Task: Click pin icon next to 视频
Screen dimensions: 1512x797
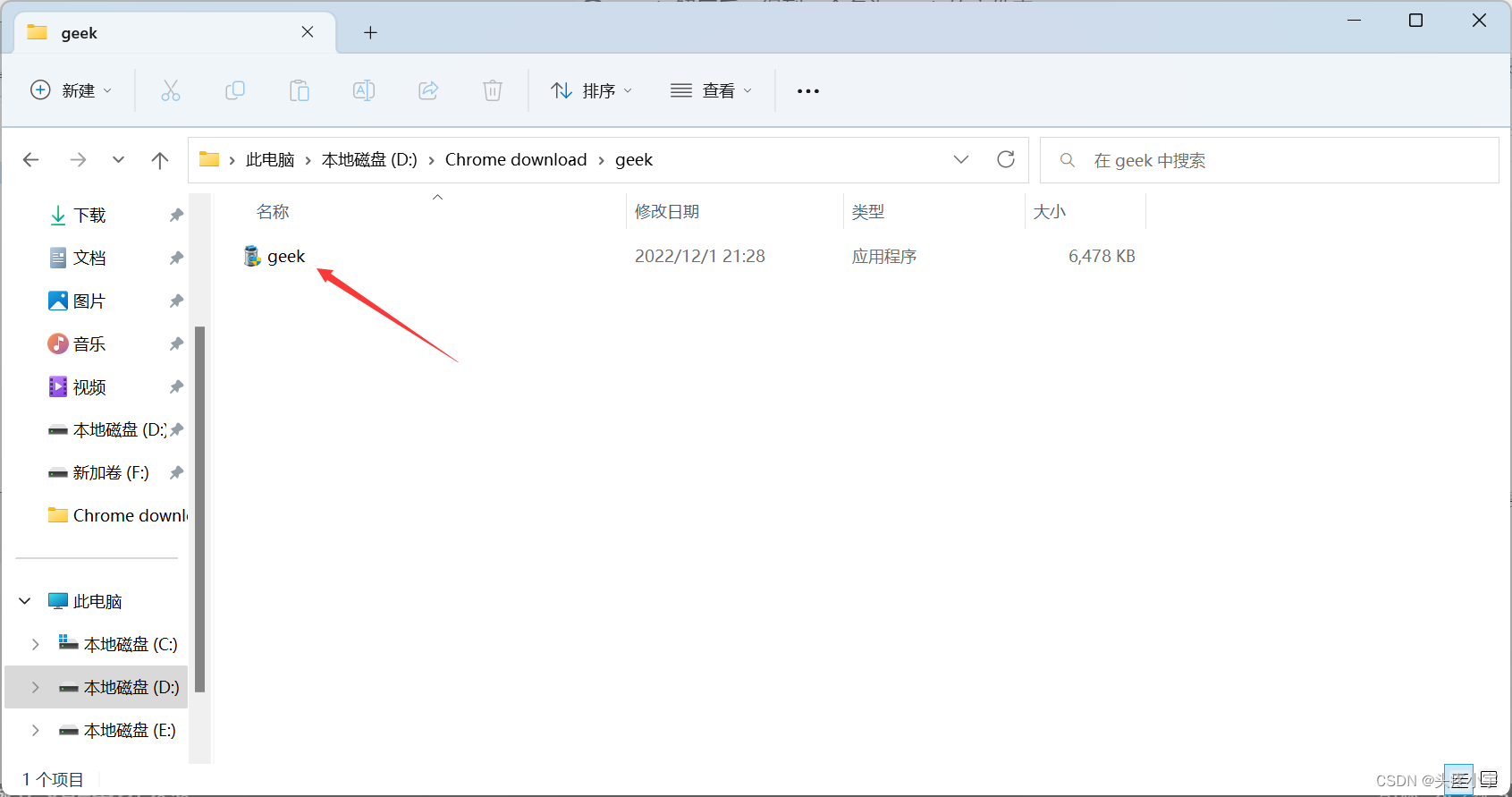Action: pos(176,387)
